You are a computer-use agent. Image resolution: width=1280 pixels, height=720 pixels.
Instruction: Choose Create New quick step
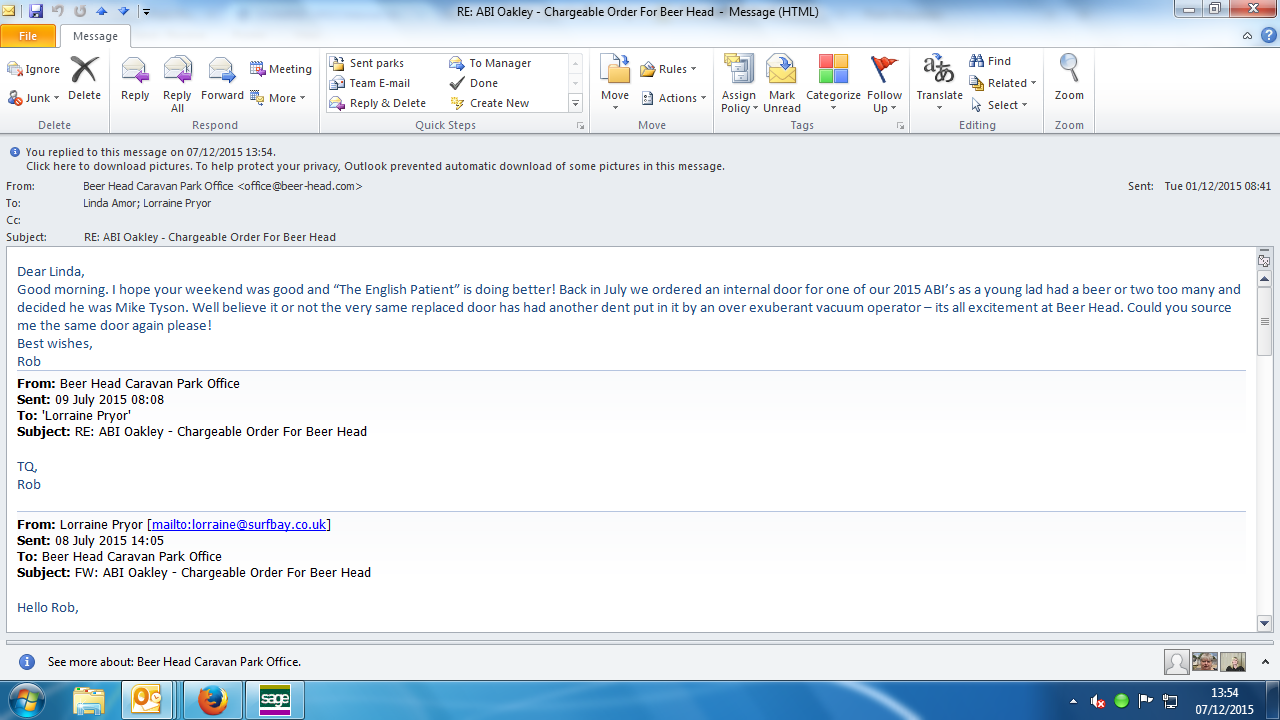click(490, 103)
